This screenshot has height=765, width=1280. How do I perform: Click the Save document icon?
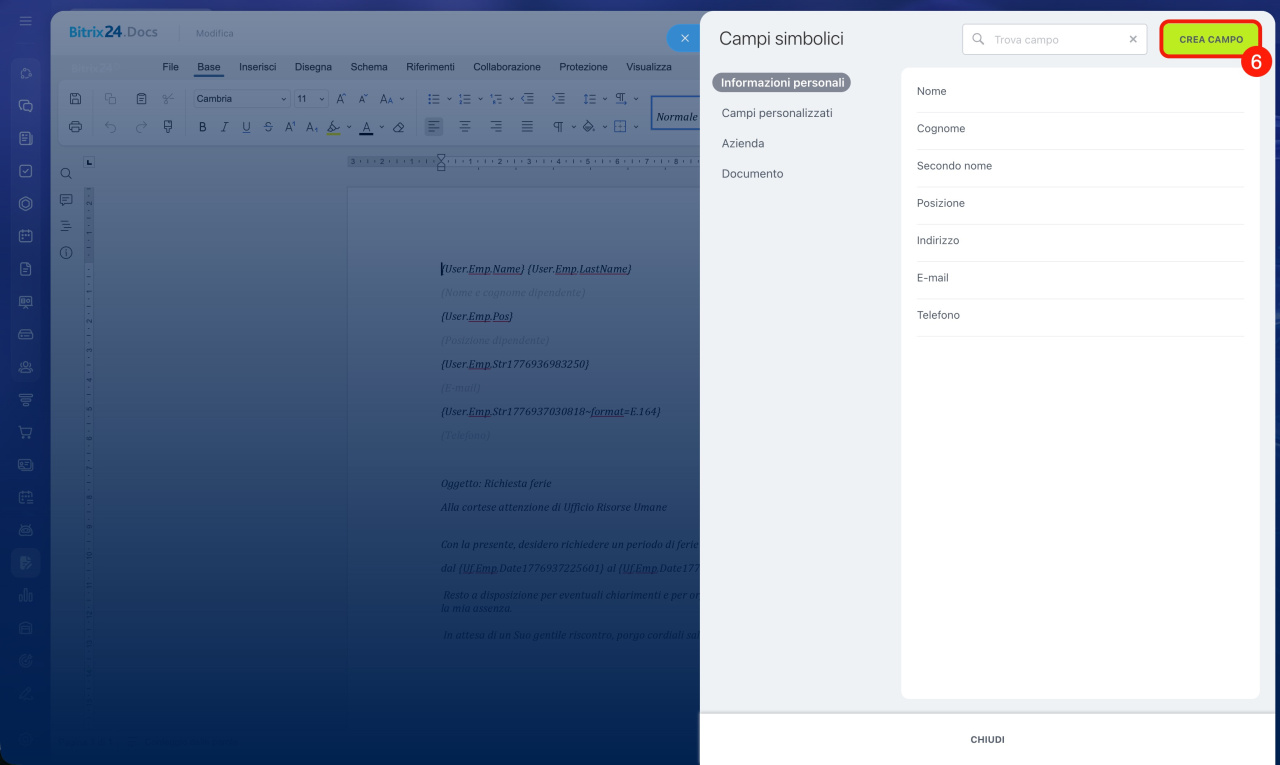[x=75, y=99]
